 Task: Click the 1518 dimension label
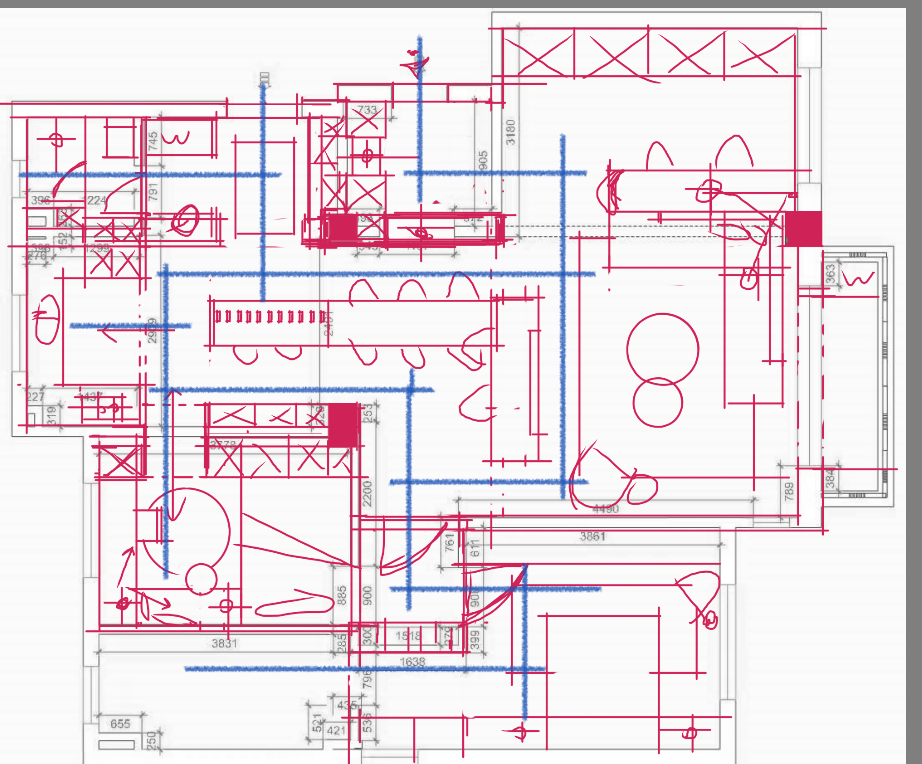tap(408, 636)
